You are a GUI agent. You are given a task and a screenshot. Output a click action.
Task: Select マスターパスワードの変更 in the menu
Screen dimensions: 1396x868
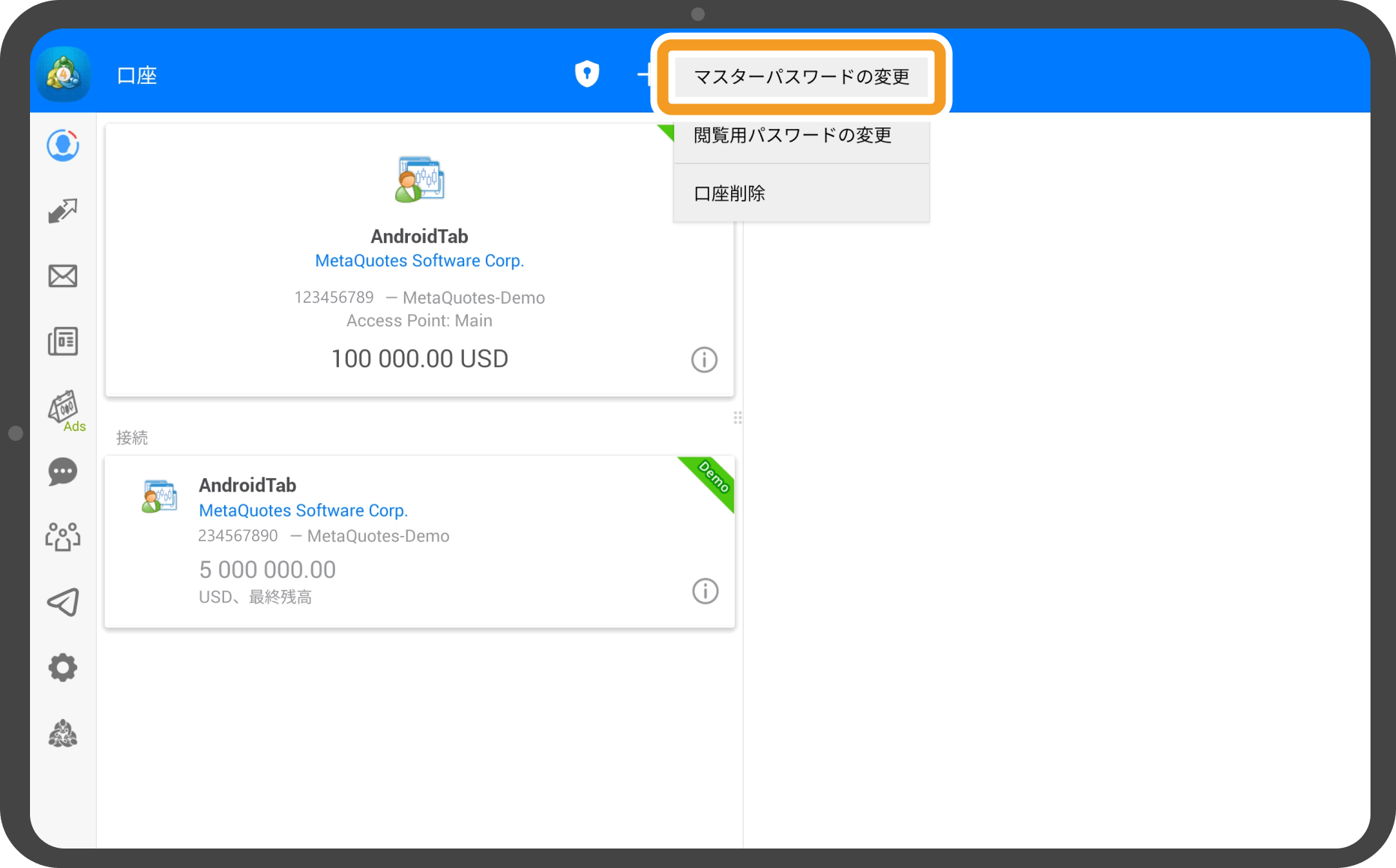(801, 76)
